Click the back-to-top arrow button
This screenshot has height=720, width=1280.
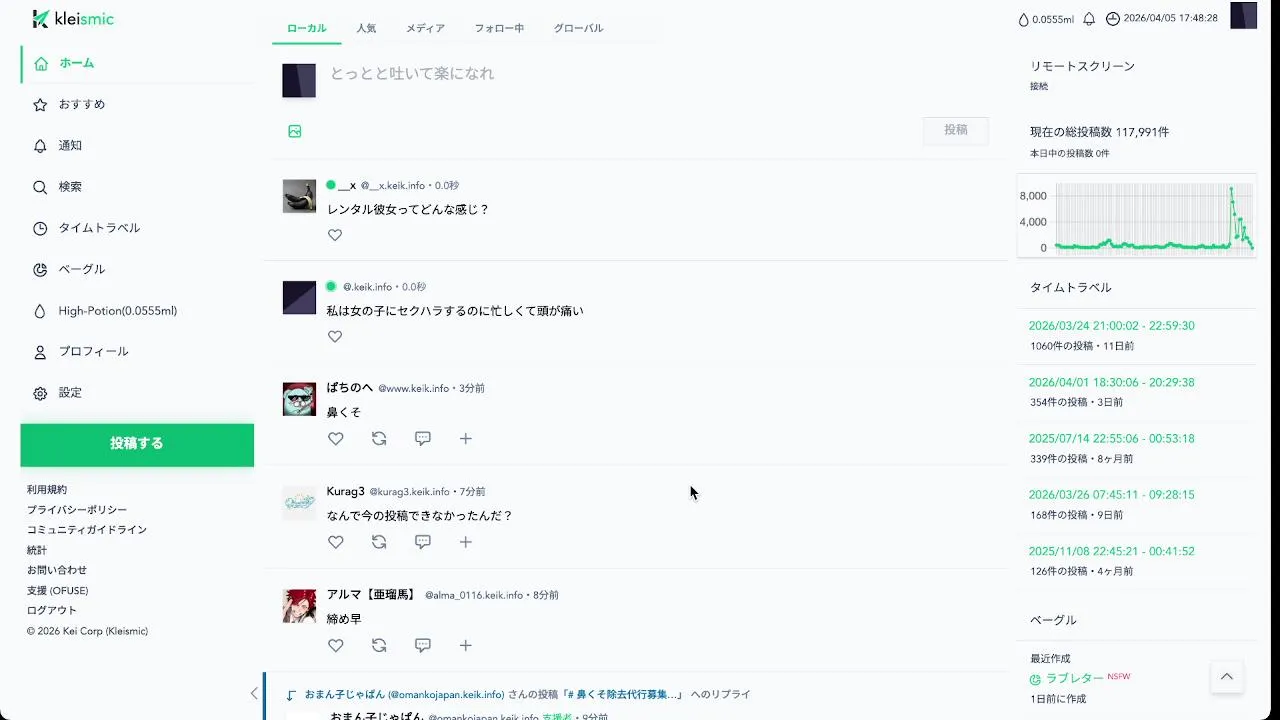point(1227,677)
